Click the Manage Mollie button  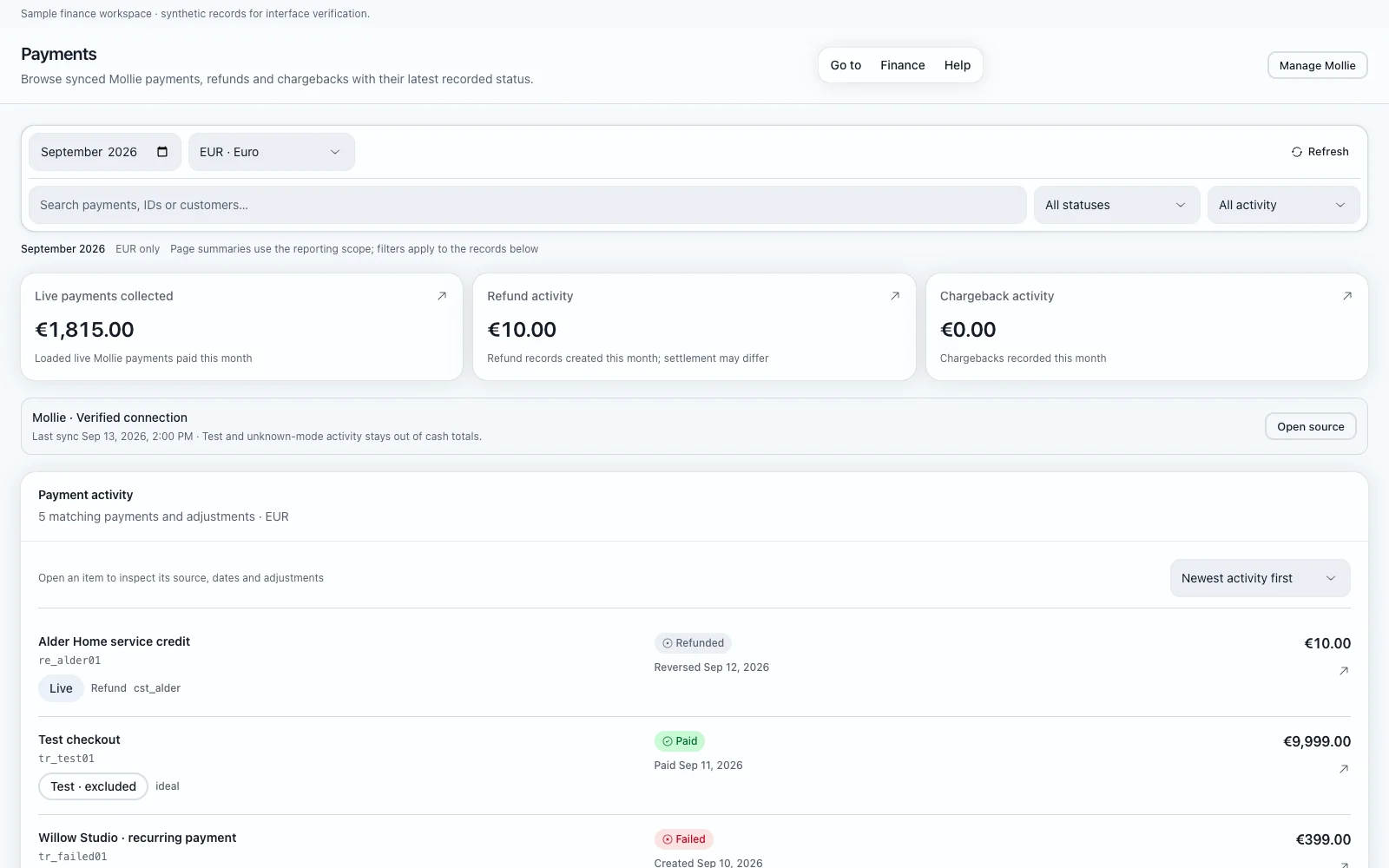tap(1317, 65)
